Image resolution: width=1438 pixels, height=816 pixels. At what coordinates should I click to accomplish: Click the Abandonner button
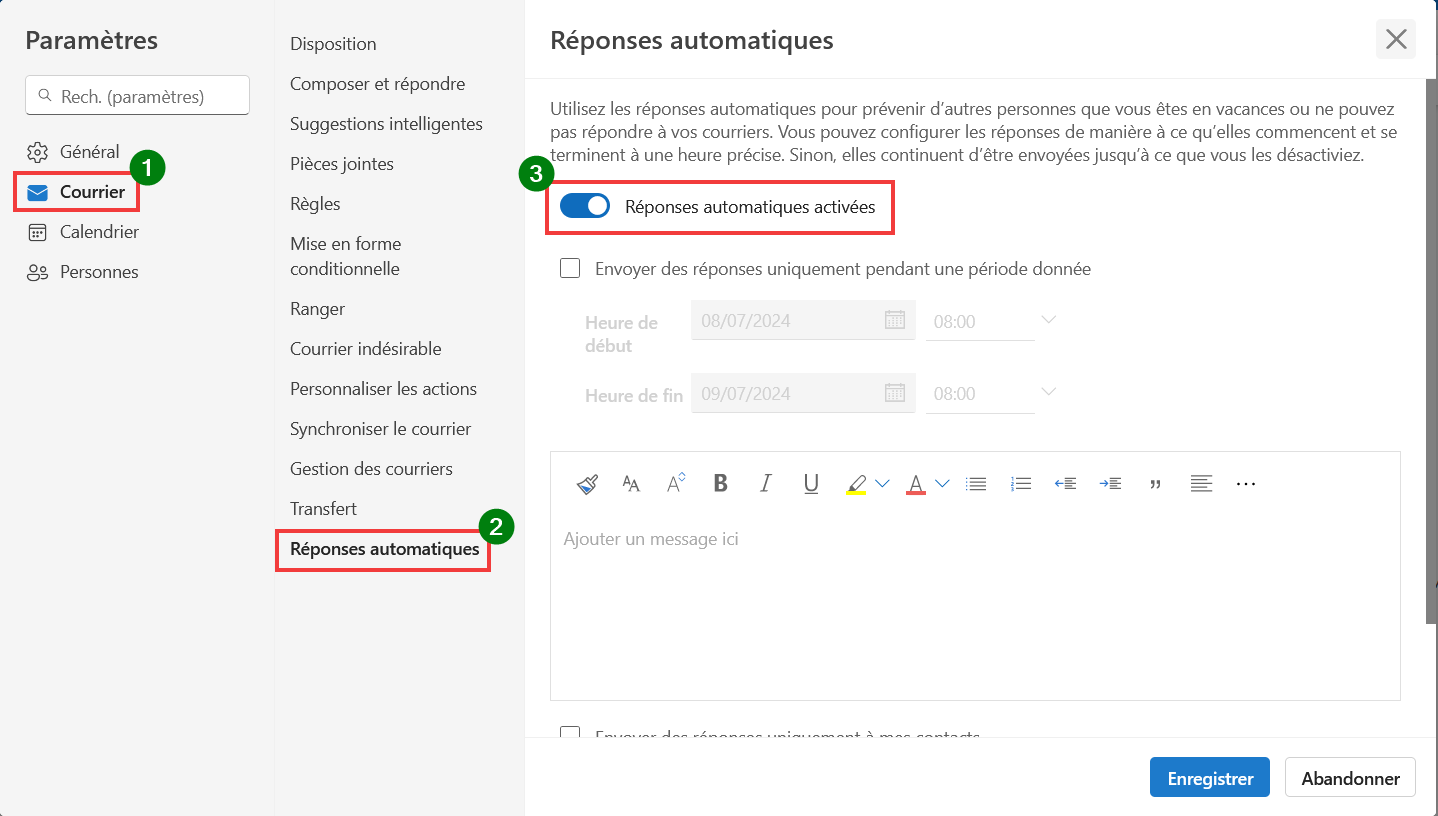pos(1350,778)
